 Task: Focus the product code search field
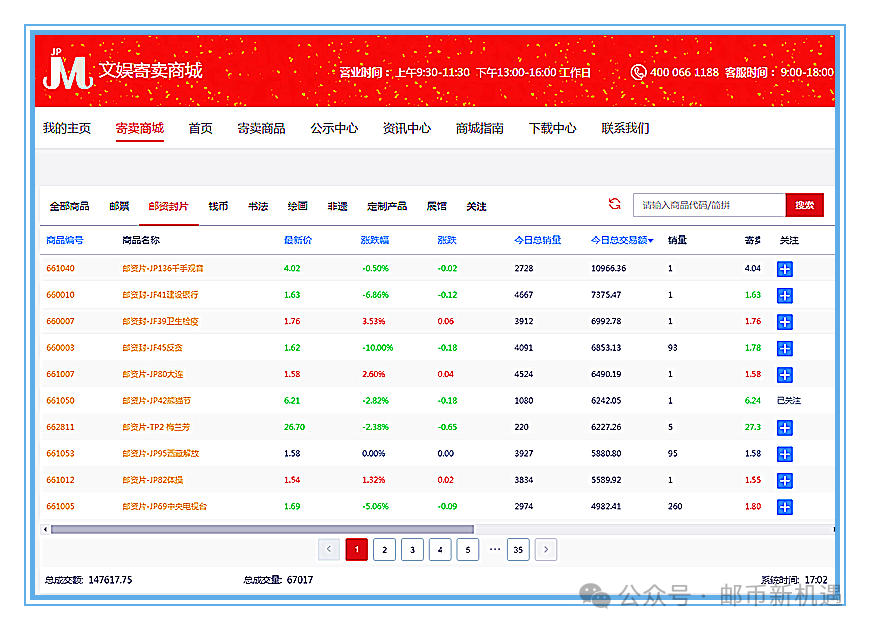point(709,205)
